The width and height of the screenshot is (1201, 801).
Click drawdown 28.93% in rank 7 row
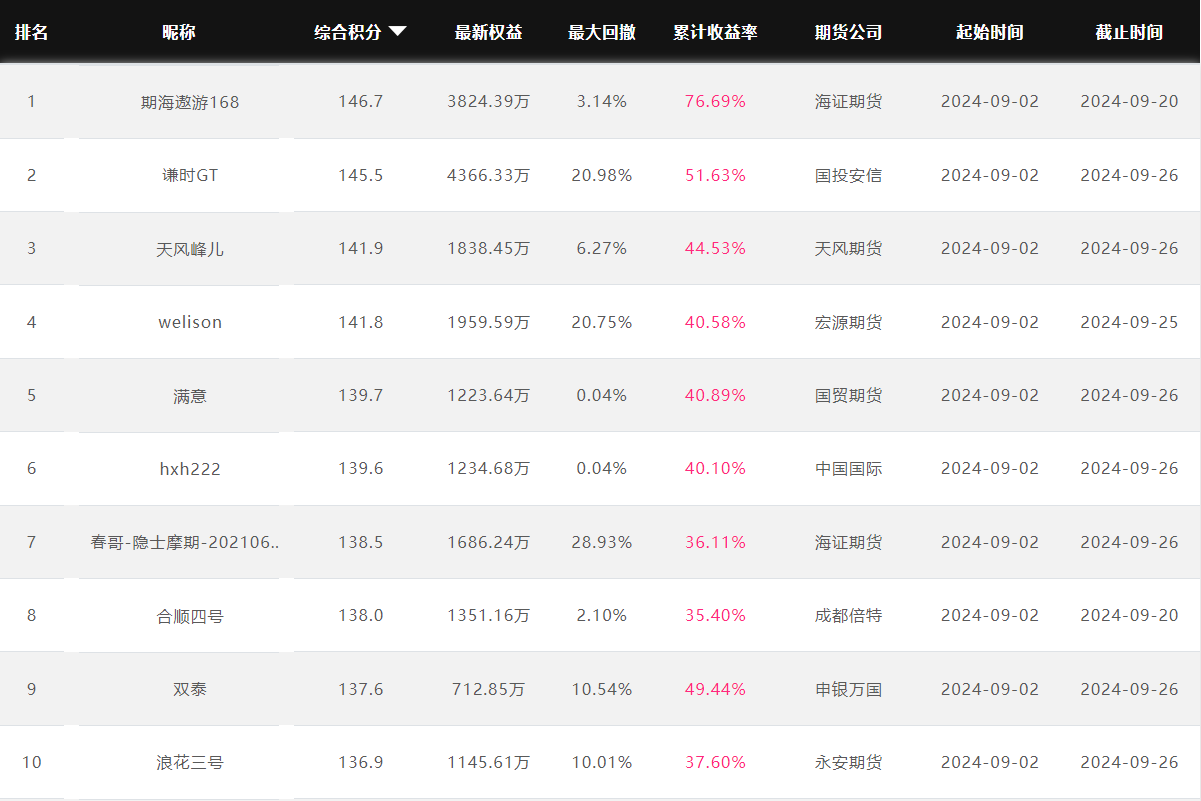602,542
